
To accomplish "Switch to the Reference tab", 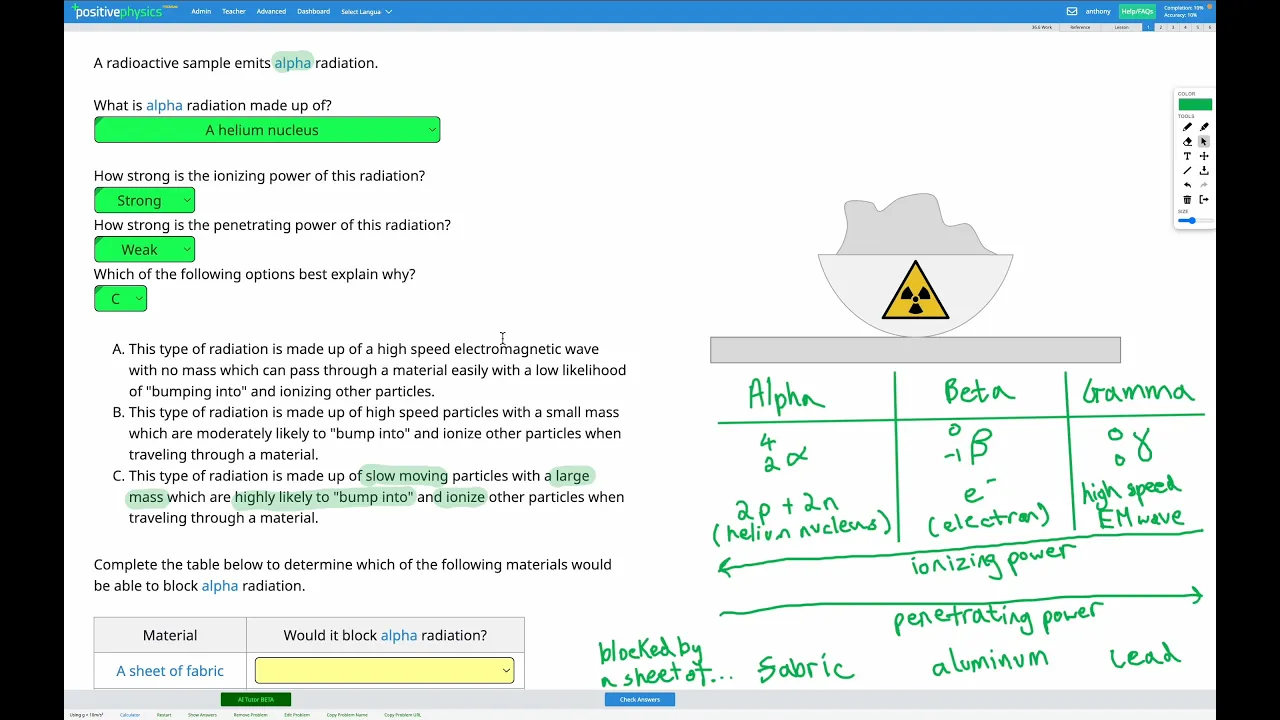I will tap(1080, 27).
